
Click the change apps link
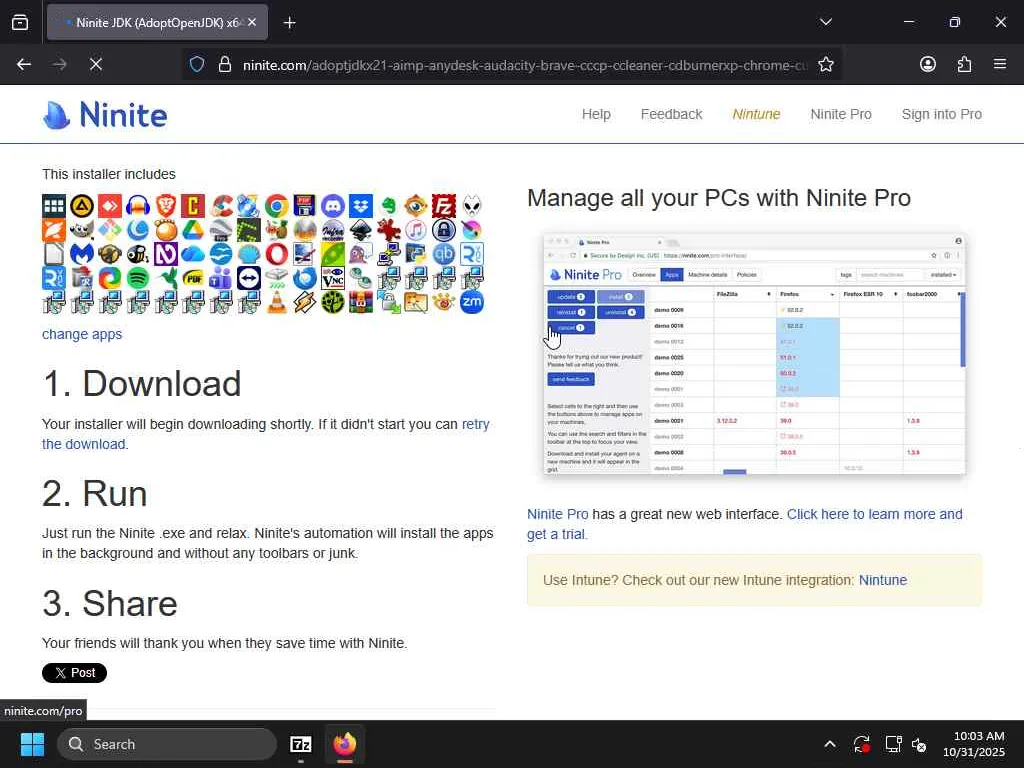[82, 334]
